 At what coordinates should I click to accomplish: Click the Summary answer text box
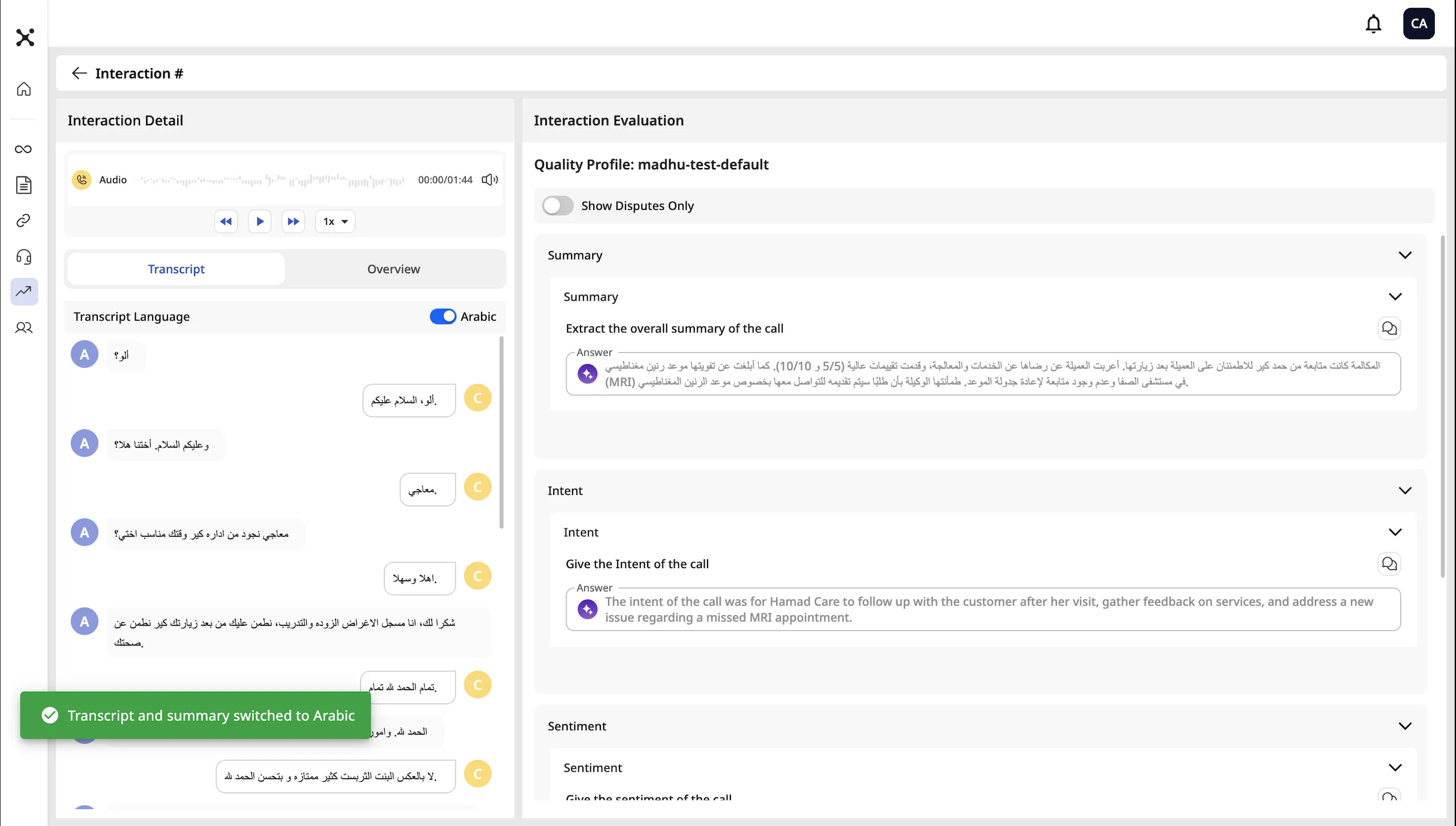983,374
